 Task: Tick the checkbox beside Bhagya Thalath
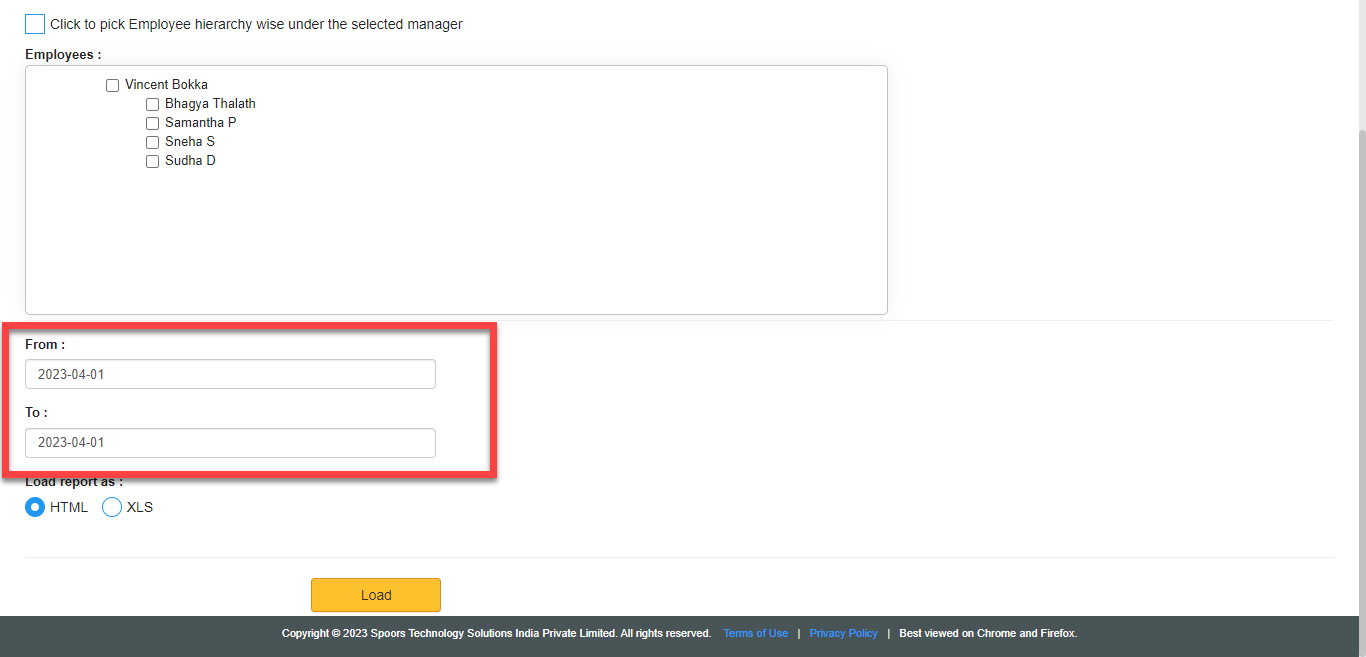tap(153, 104)
